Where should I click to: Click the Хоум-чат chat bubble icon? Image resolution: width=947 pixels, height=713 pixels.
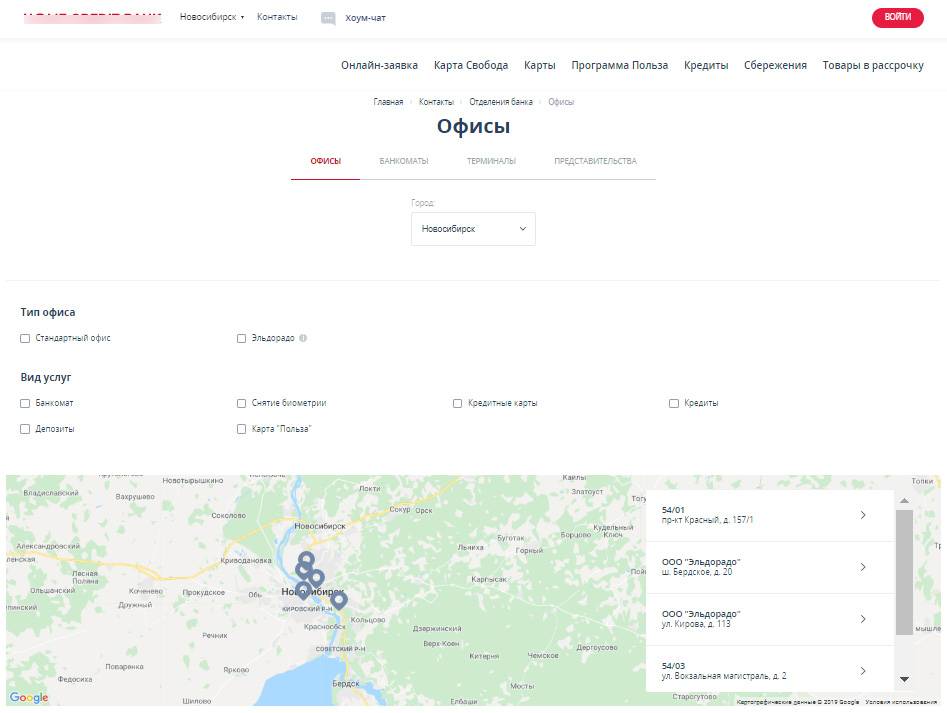(328, 18)
